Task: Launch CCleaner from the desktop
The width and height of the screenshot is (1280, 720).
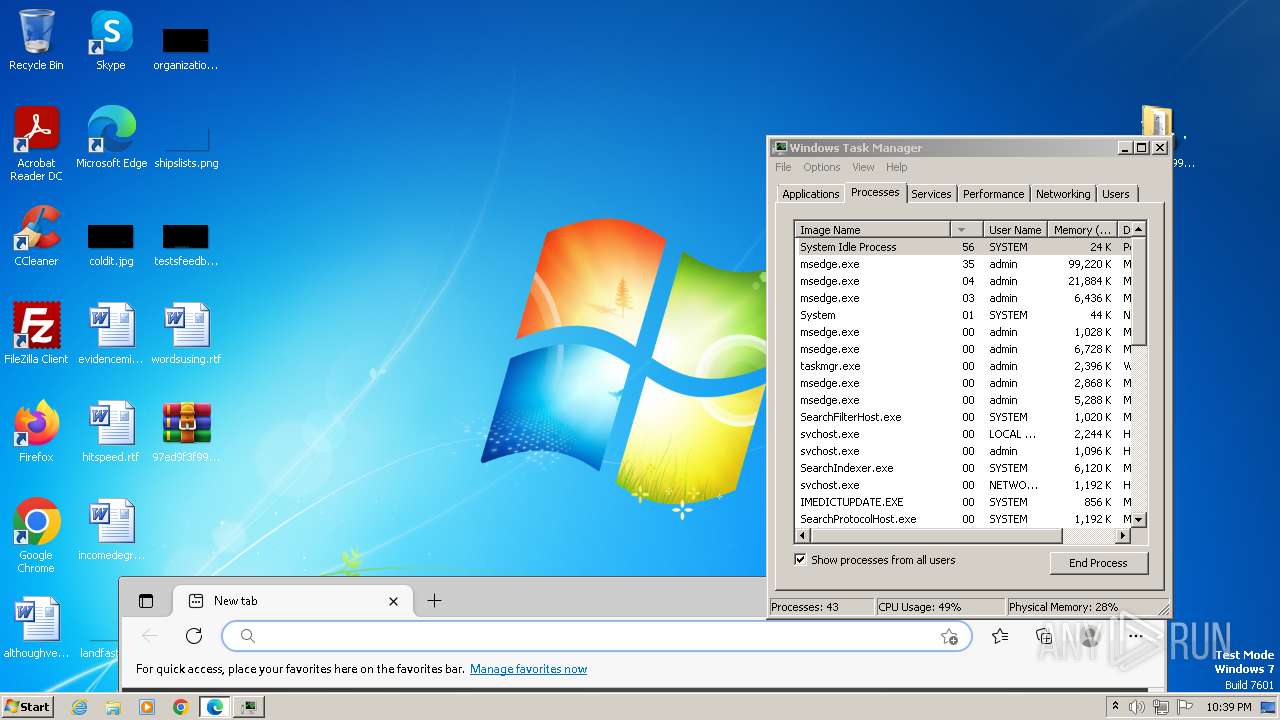Action: point(37,236)
